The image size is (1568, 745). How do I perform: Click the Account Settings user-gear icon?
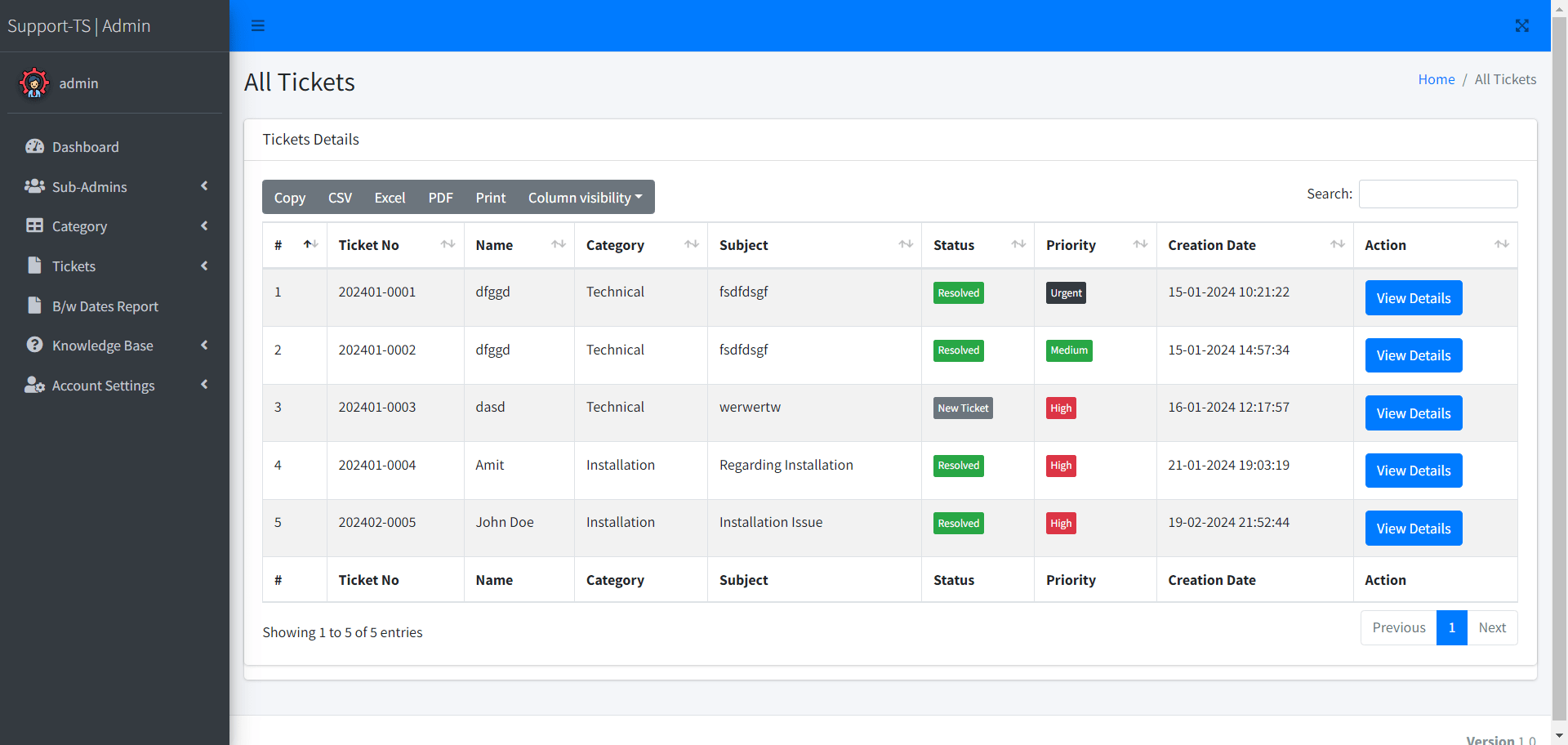click(34, 385)
